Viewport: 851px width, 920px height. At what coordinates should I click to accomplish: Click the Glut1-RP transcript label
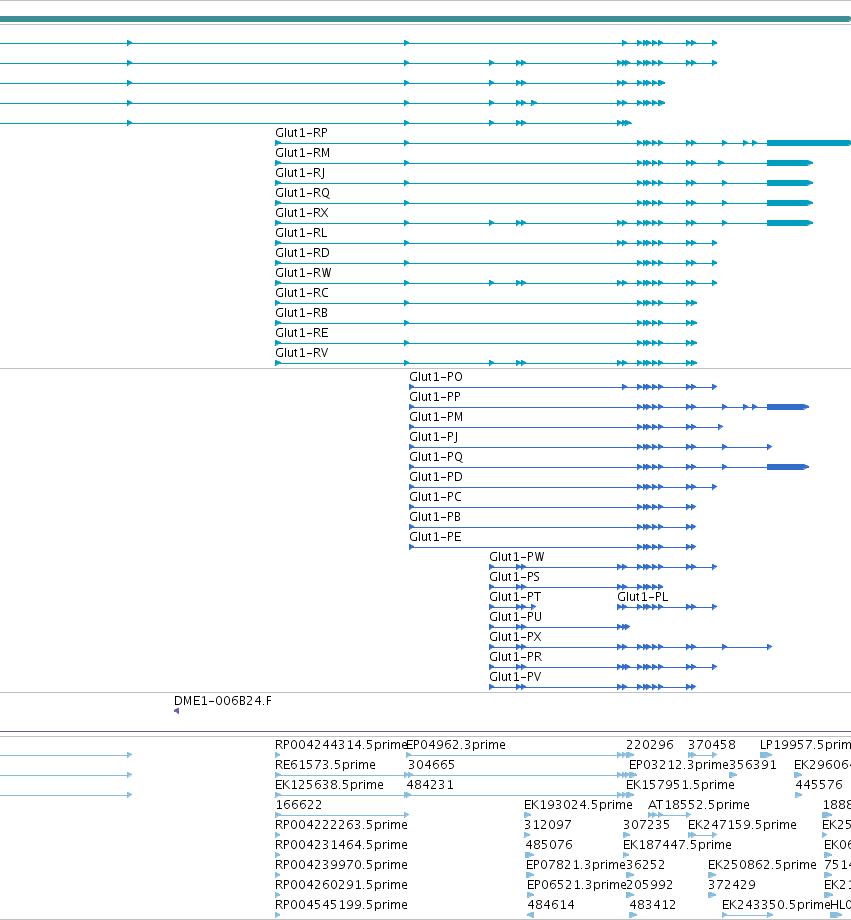pyautogui.click(x=301, y=133)
